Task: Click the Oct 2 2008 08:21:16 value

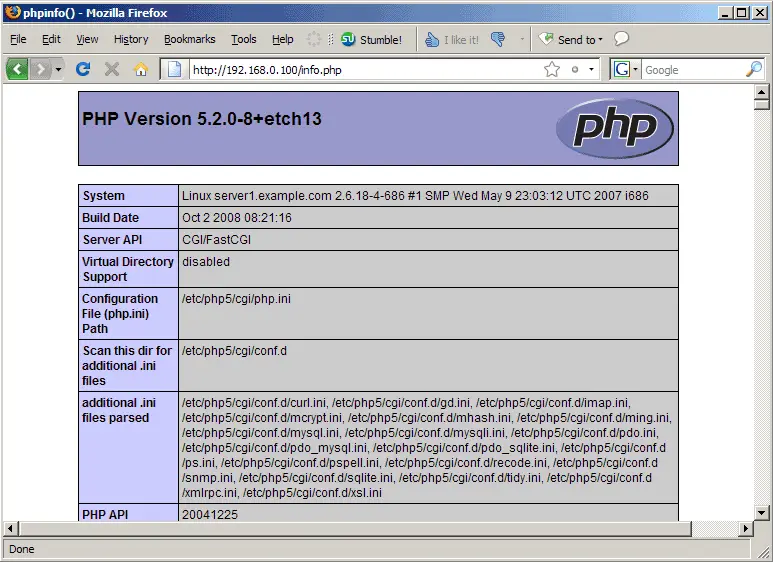Action: (237, 217)
